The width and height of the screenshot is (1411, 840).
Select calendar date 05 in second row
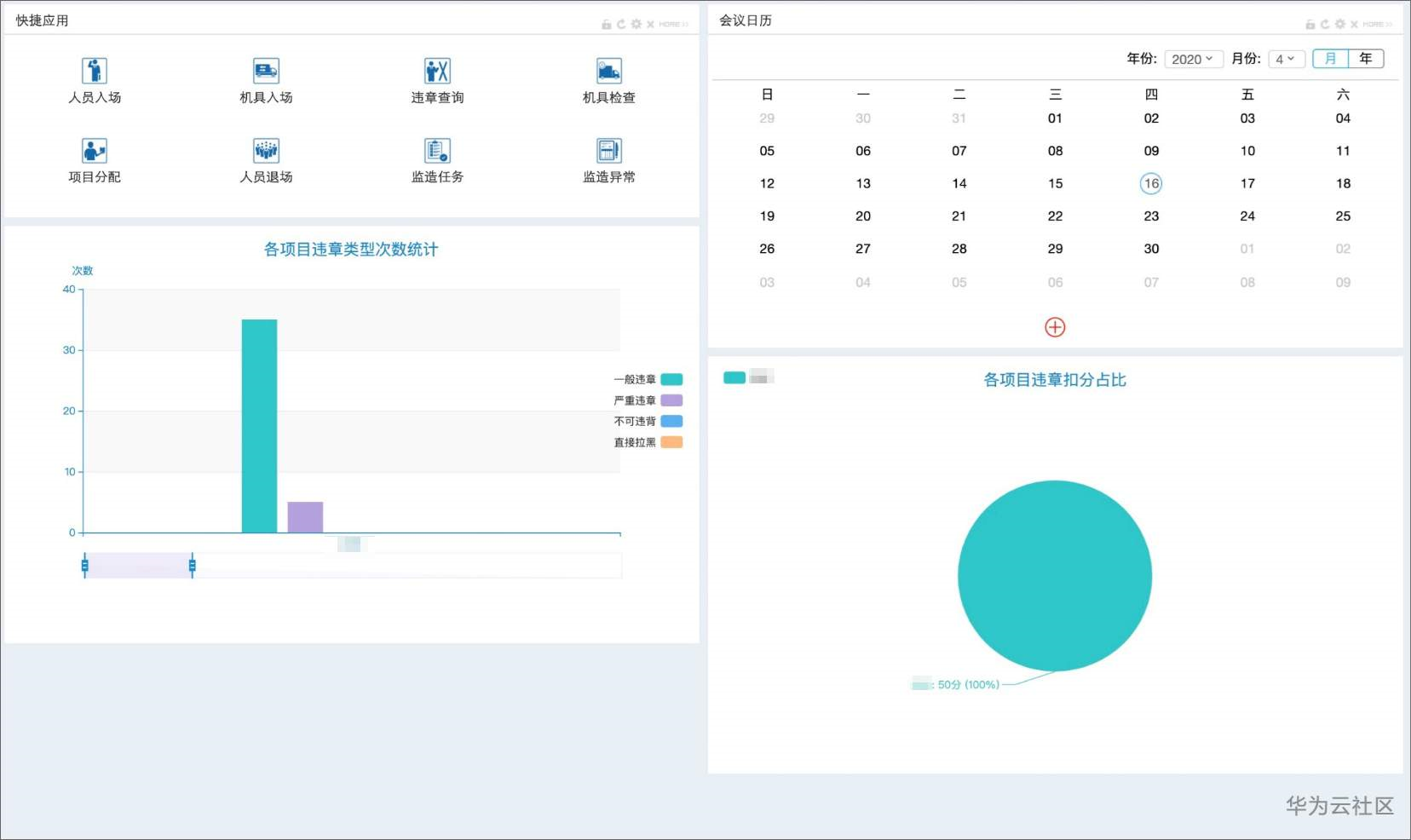pos(767,151)
